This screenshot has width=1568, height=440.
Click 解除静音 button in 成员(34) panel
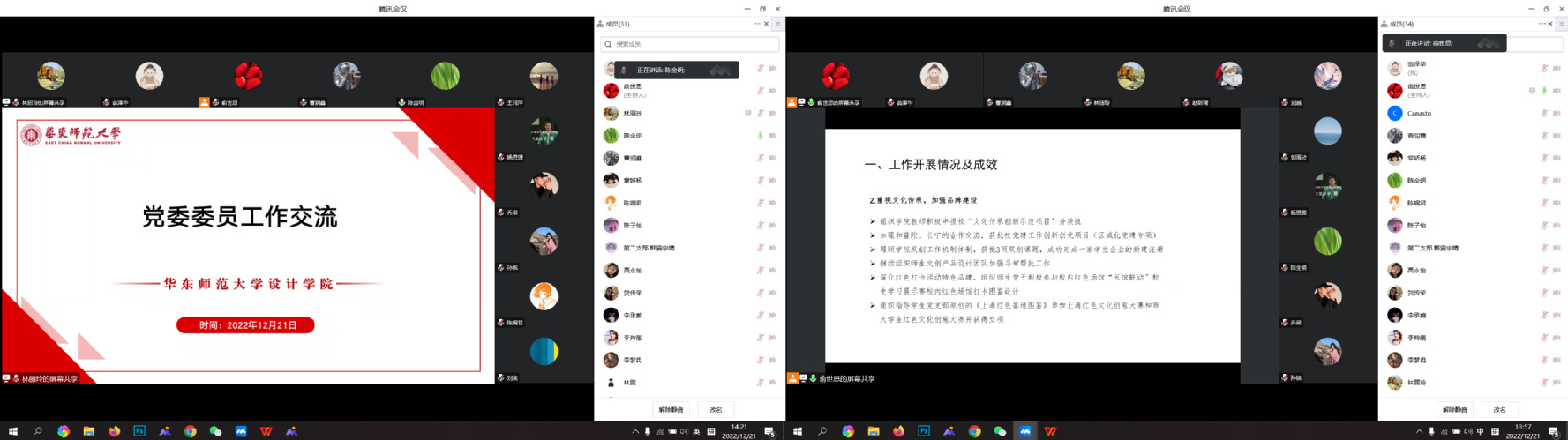tap(1454, 410)
